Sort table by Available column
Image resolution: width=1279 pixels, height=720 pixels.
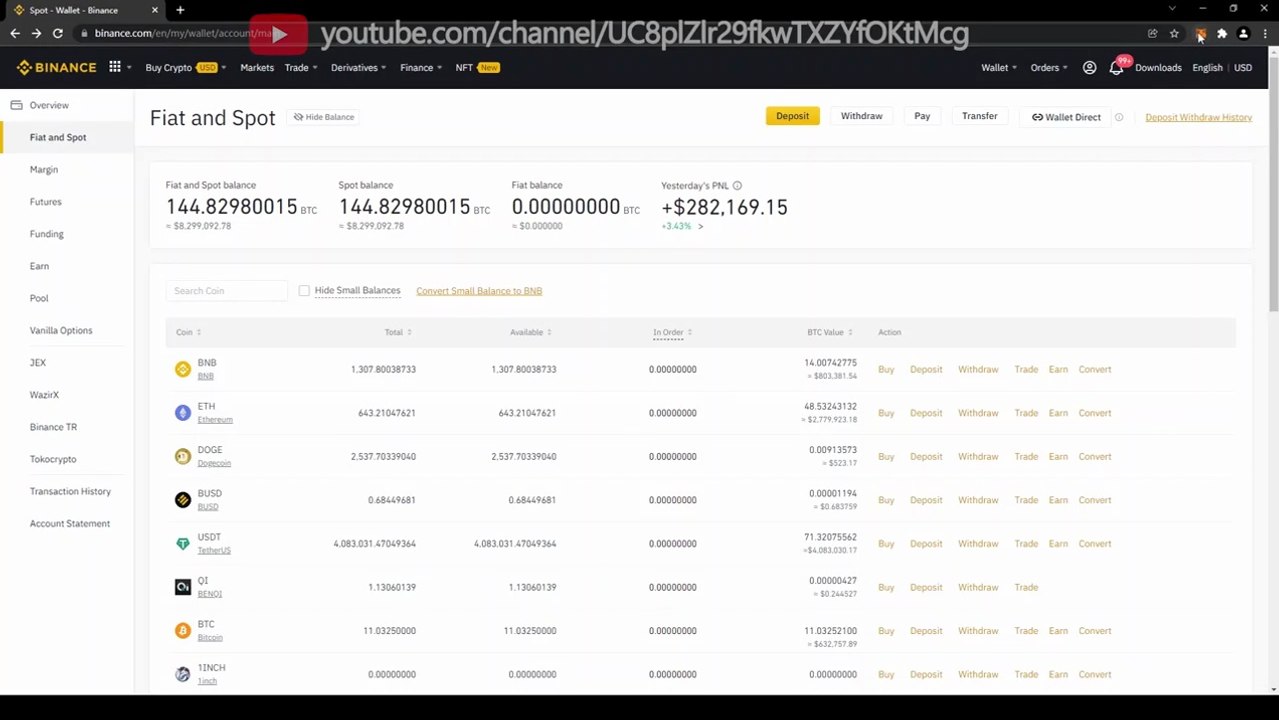coord(530,332)
